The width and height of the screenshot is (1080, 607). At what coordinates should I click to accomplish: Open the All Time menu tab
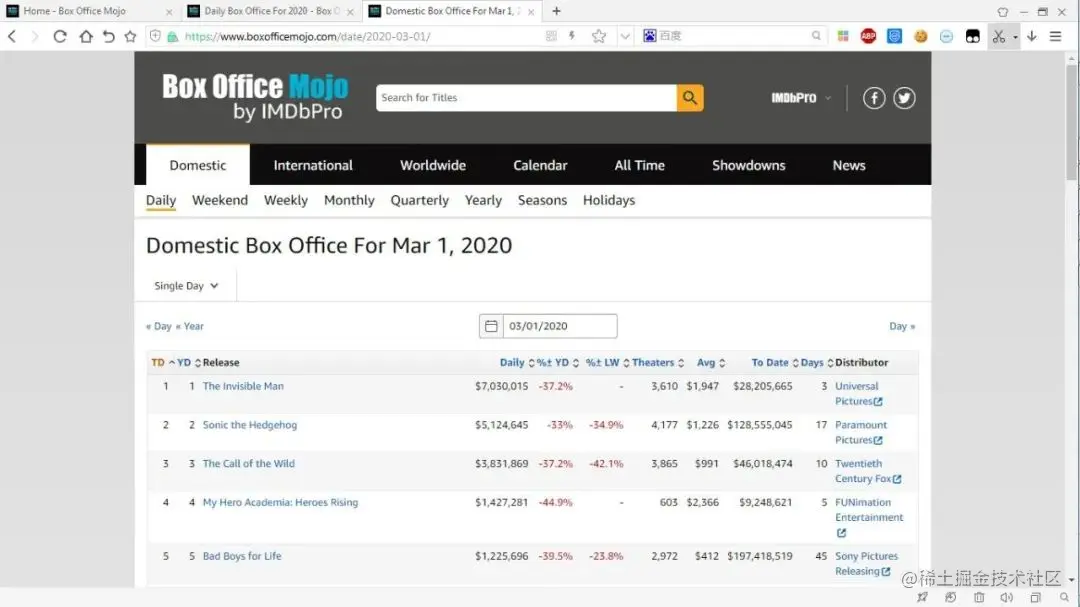pos(639,165)
